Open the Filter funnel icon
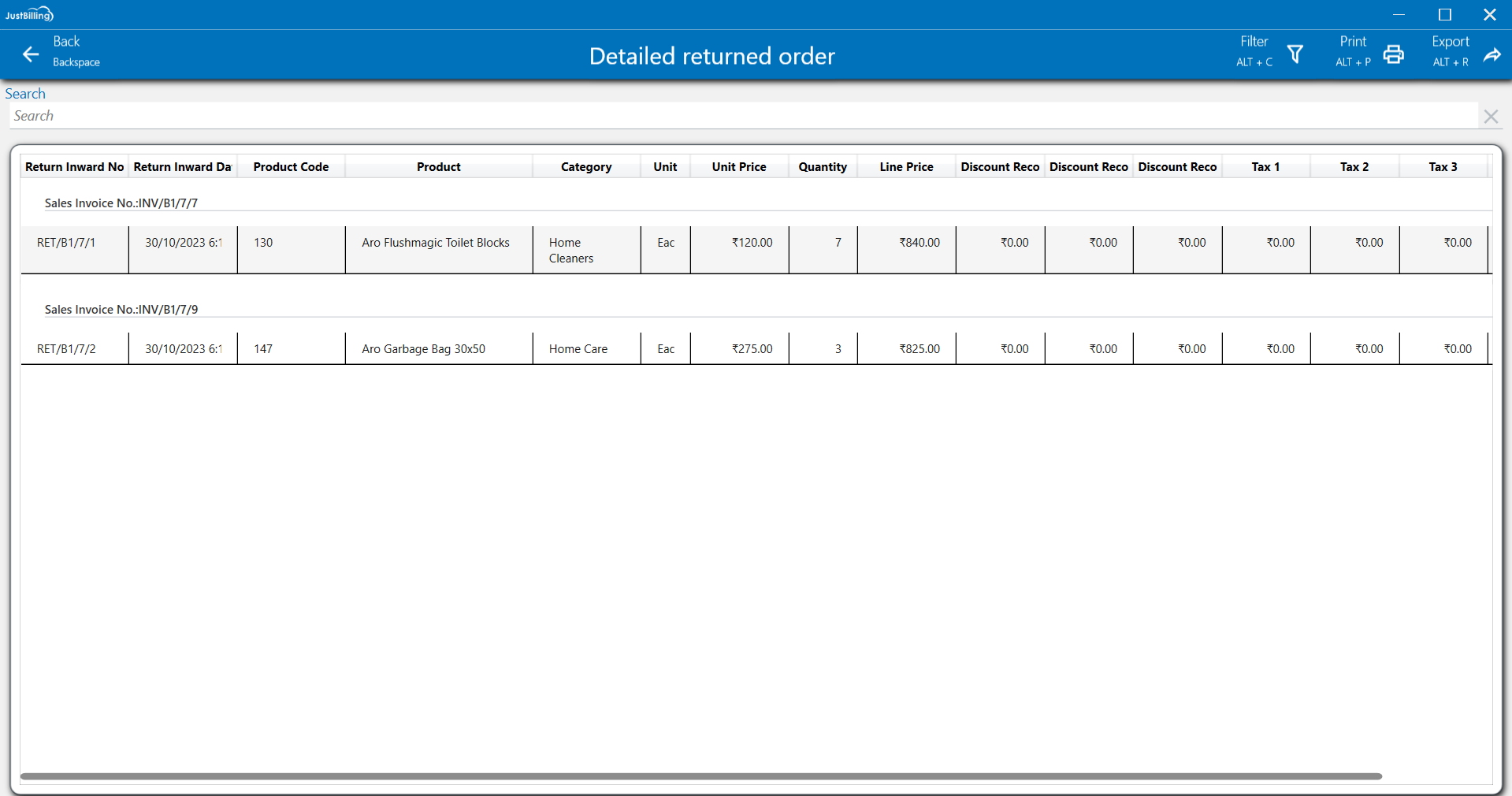The width and height of the screenshot is (1512, 796). [x=1295, y=54]
